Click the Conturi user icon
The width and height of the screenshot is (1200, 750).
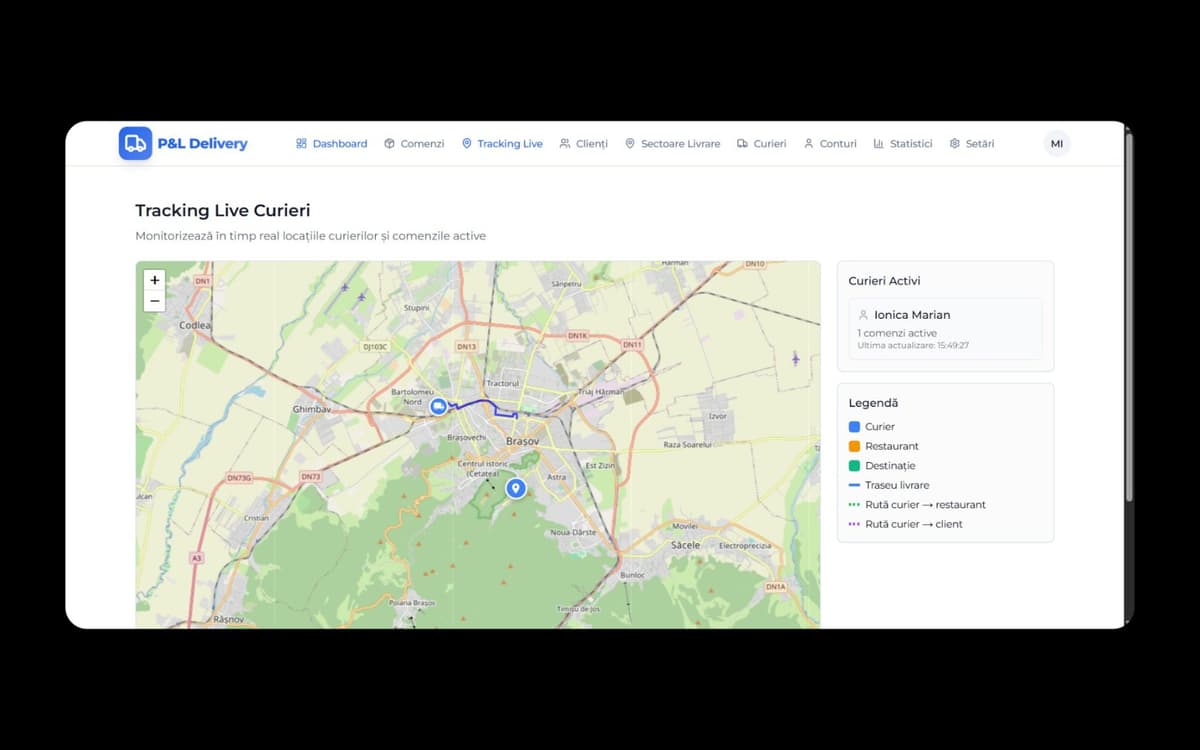click(809, 144)
